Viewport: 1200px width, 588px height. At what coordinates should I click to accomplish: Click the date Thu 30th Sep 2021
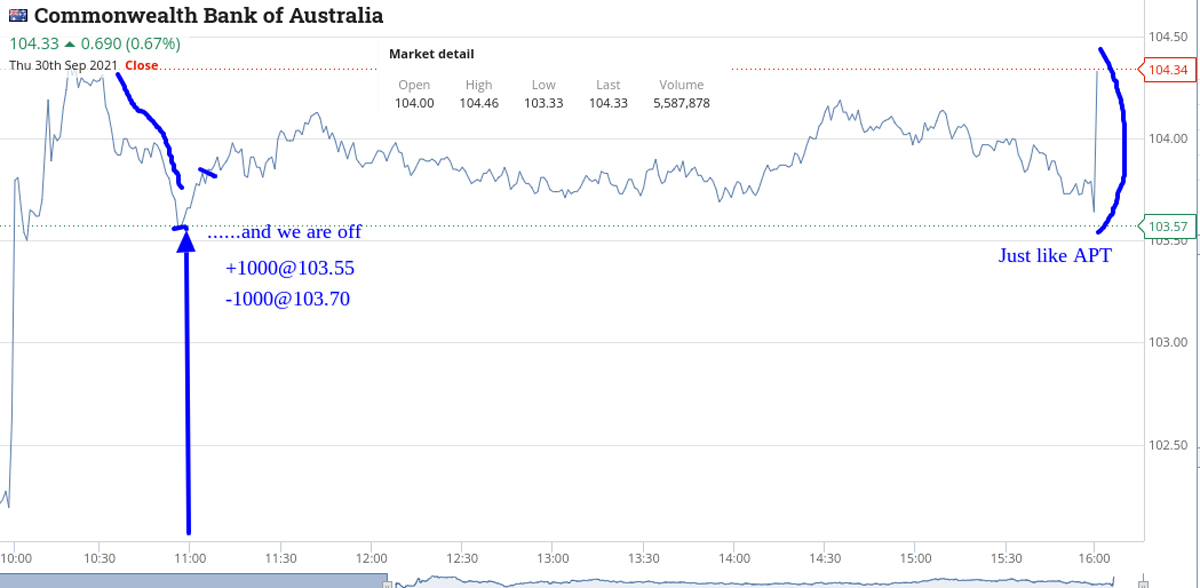pos(65,65)
